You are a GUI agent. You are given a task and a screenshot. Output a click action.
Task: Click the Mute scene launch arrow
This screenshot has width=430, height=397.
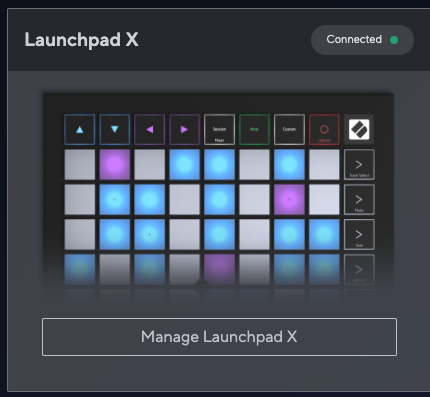[x=359, y=200]
